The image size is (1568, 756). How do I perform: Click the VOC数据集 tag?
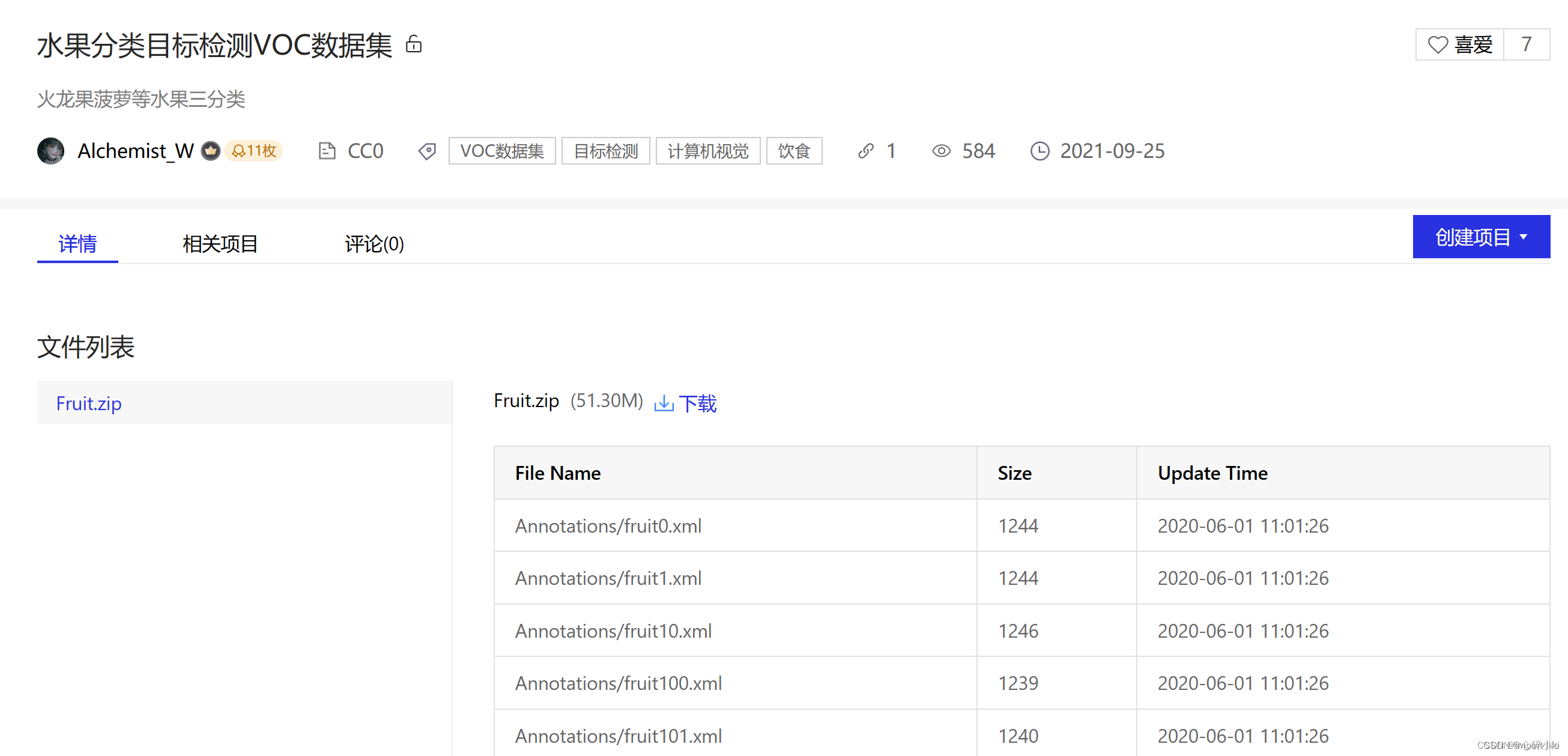[501, 150]
